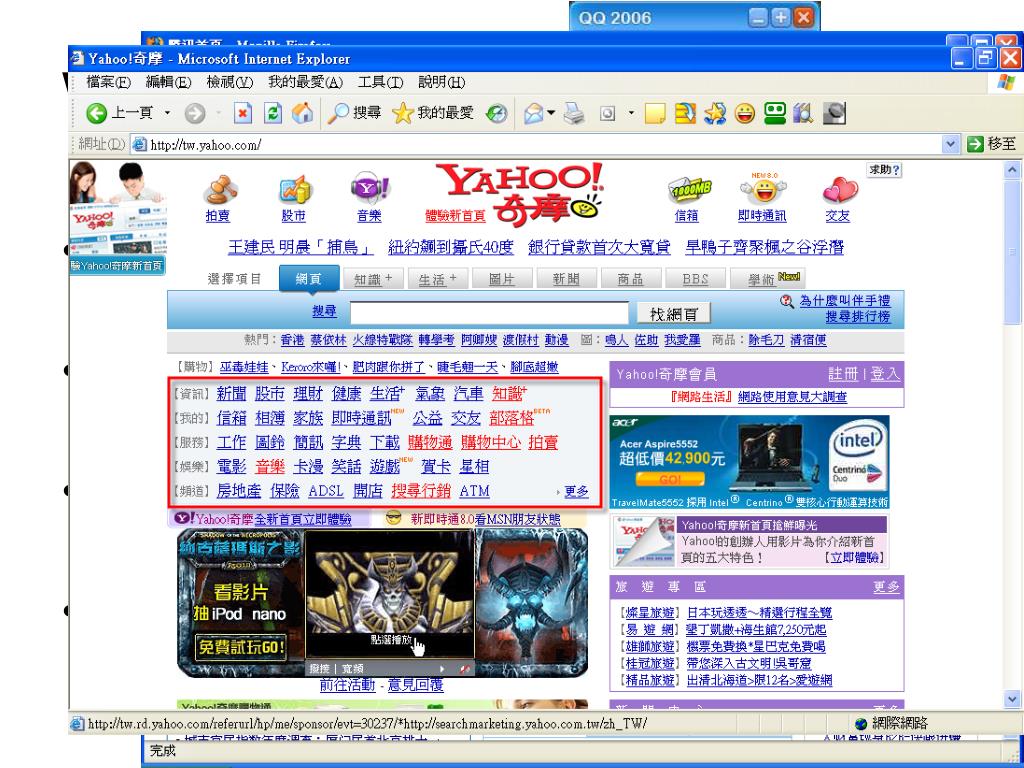
Task: Click the 王建民 明晨「捕鳥」 headline
Action: (300, 247)
